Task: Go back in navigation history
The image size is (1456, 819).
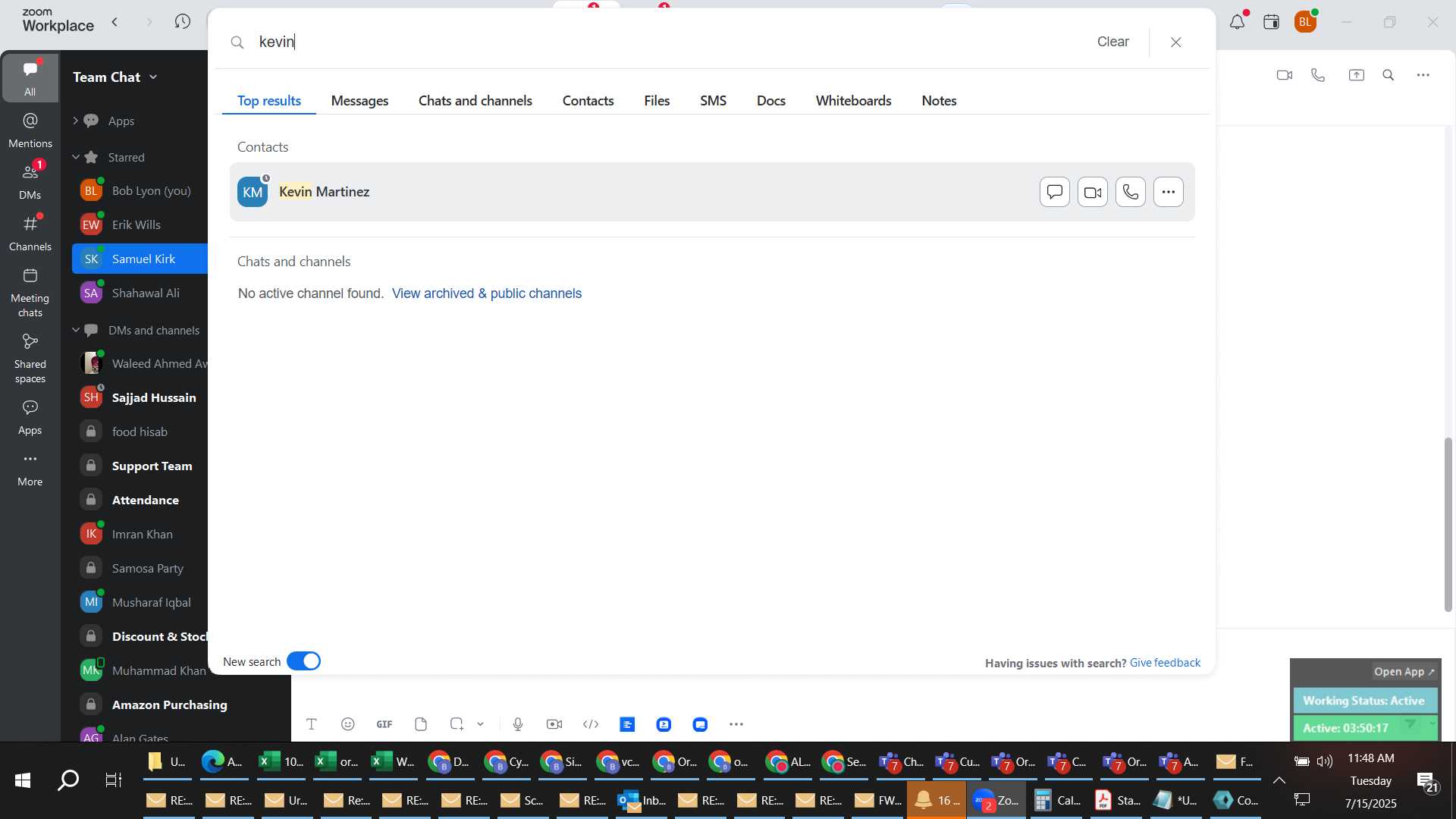Action: click(x=115, y=22)
